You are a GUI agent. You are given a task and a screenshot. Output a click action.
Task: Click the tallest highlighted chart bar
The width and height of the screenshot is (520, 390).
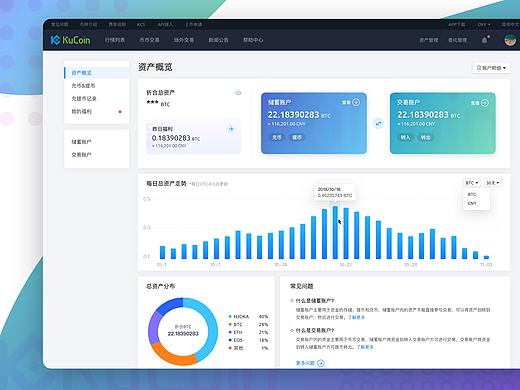click(335, 233)
